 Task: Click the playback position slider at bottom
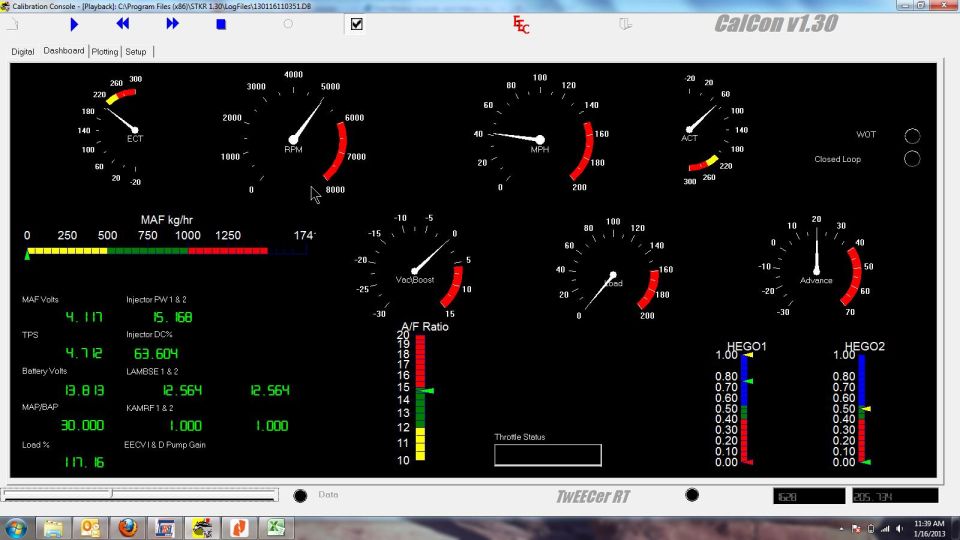140,493
